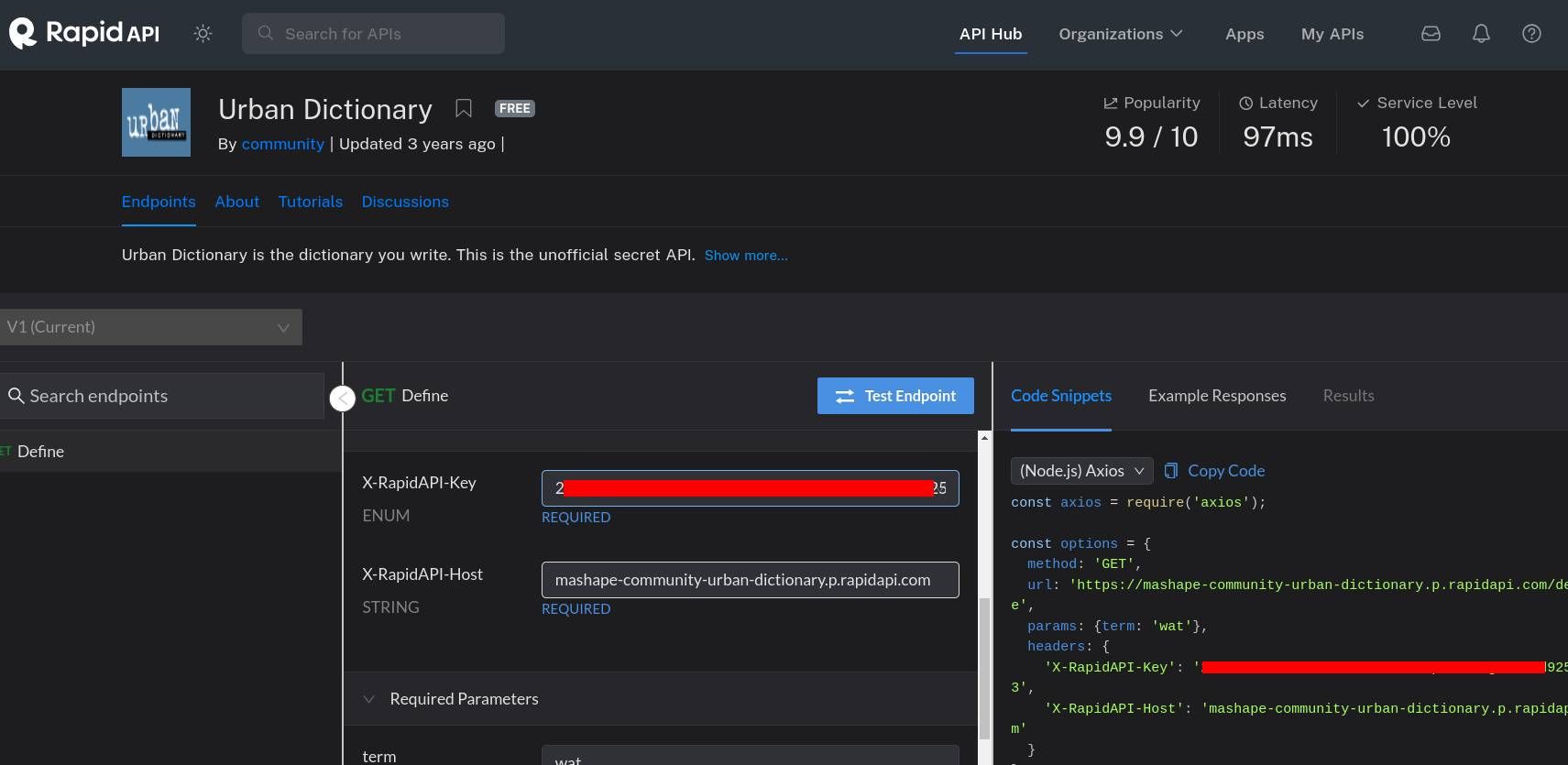
Task: Open the Discussions tab
Action: 404,202
